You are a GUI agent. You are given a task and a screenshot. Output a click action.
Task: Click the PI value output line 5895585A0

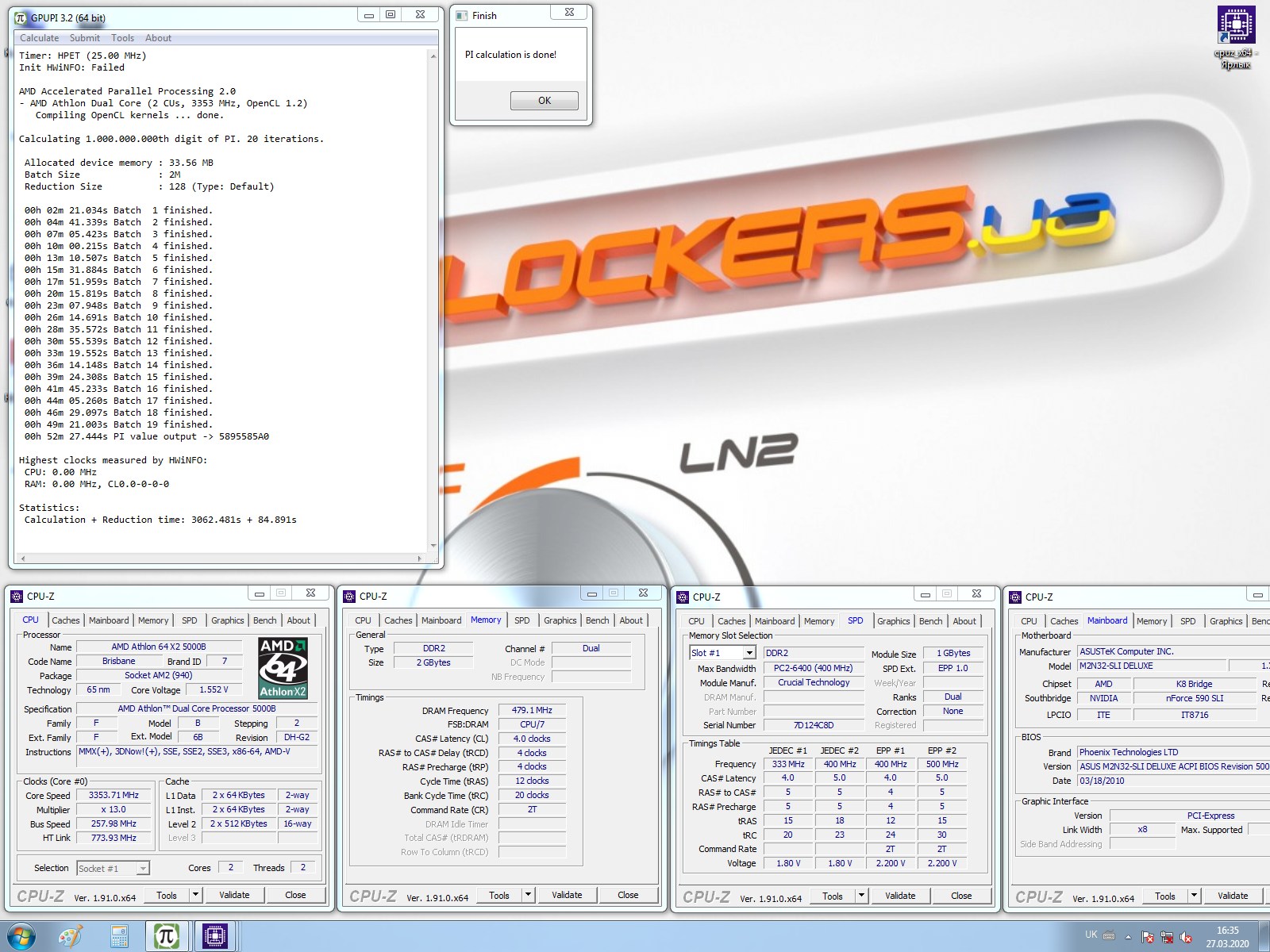pos(147,436)
